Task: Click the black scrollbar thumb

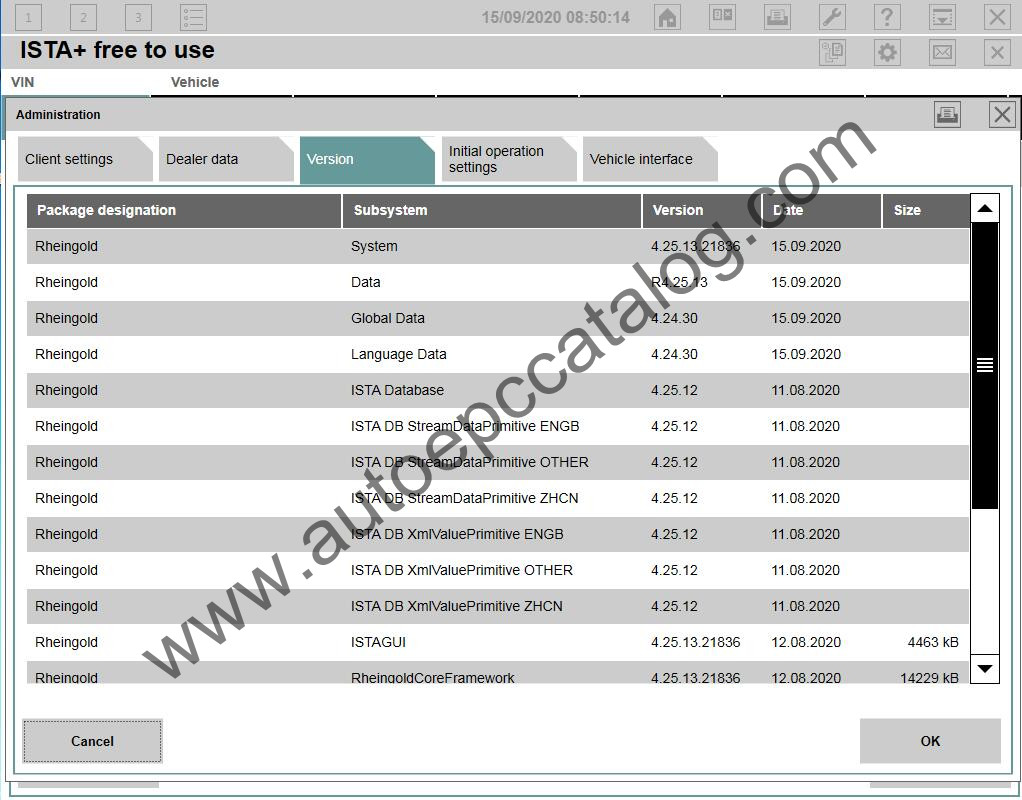Action: [x=985, y=365]
